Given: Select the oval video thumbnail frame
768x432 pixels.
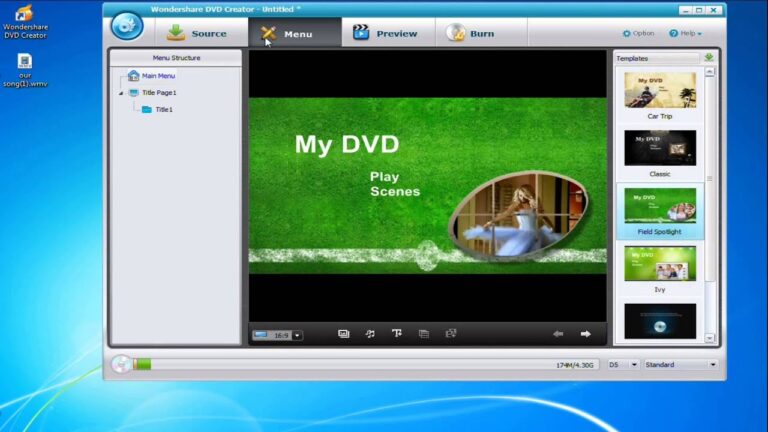Looking at the screenshot, I should point(519,215).
